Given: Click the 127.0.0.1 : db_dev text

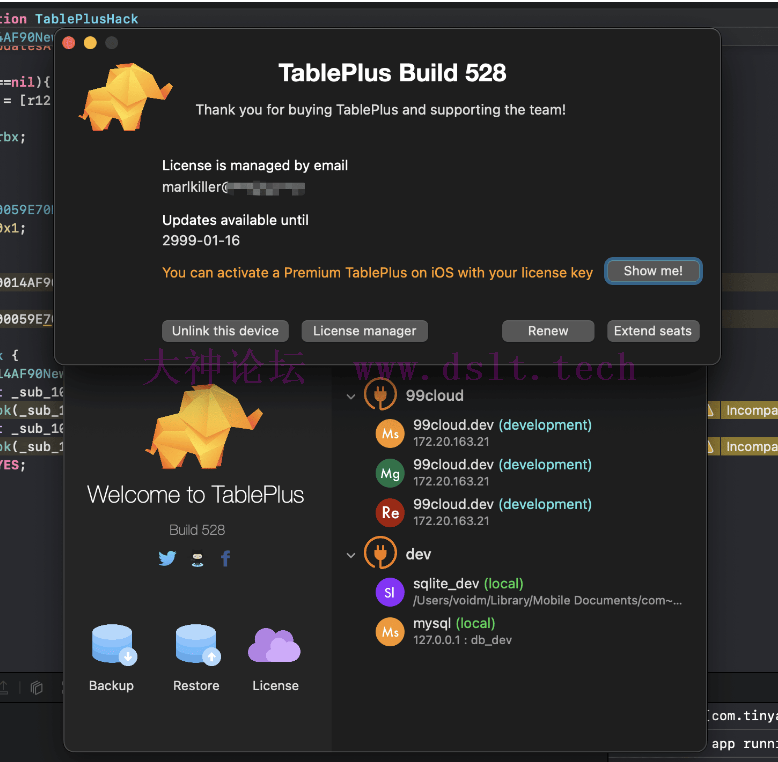Looking at the screenshot, I should pos(462,640).
